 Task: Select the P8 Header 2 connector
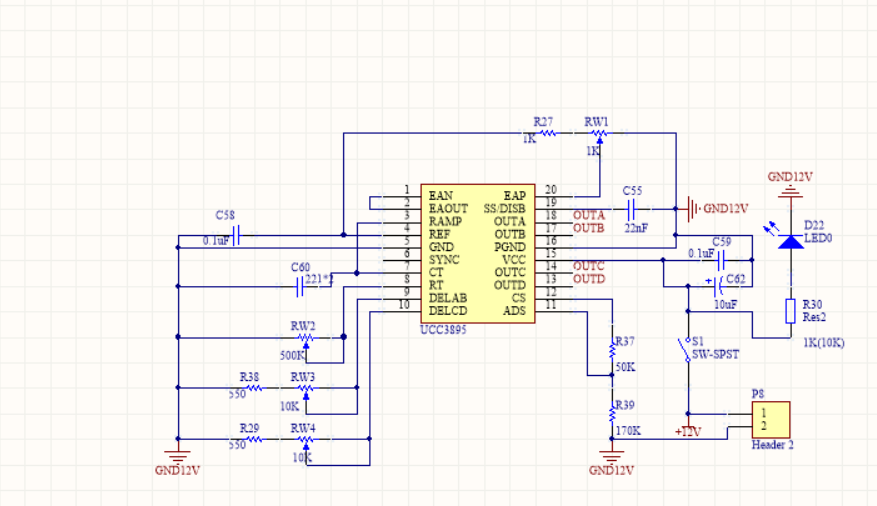point(771,420)
